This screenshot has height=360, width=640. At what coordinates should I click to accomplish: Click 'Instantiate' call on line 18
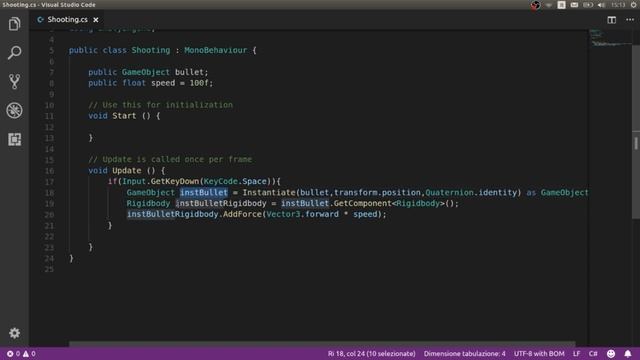269,192
